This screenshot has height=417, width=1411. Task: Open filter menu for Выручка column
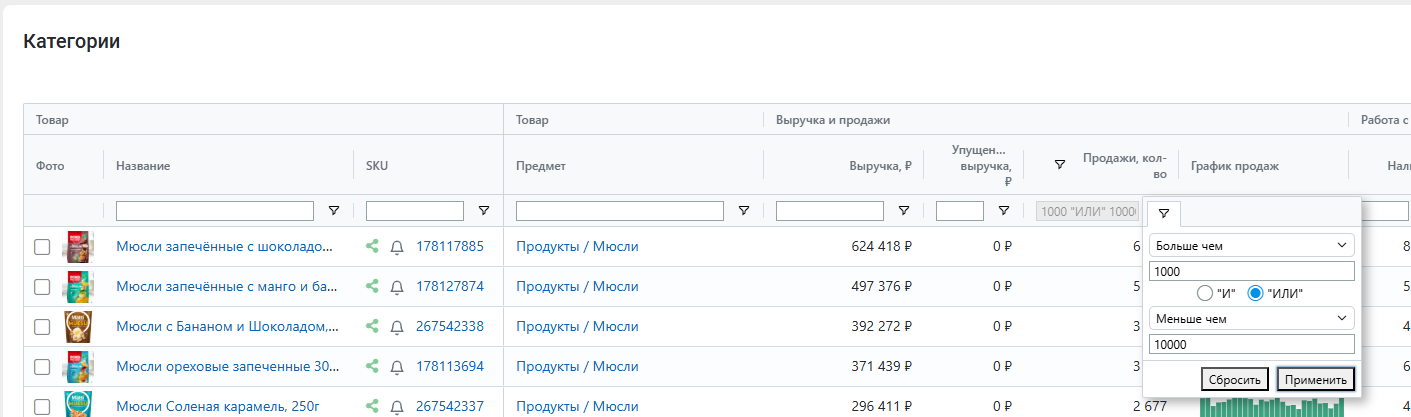(x=904, y=211)
